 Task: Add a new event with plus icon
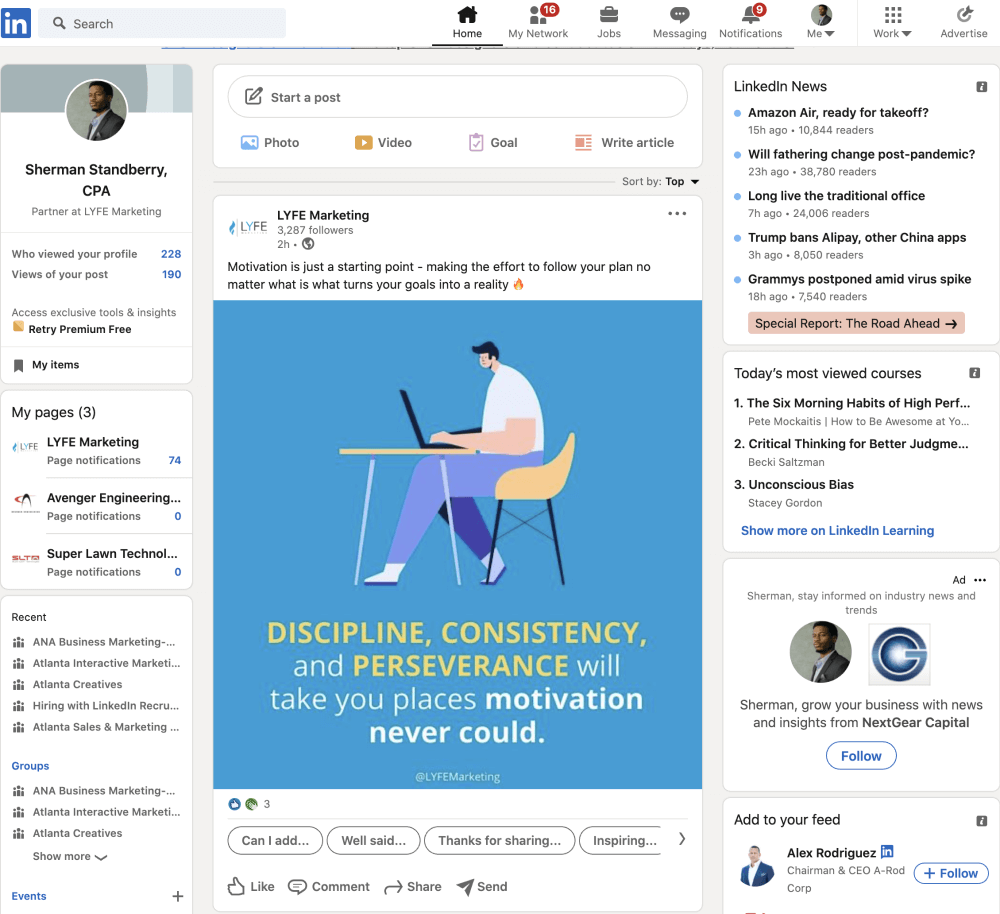[x=177, y=896]
